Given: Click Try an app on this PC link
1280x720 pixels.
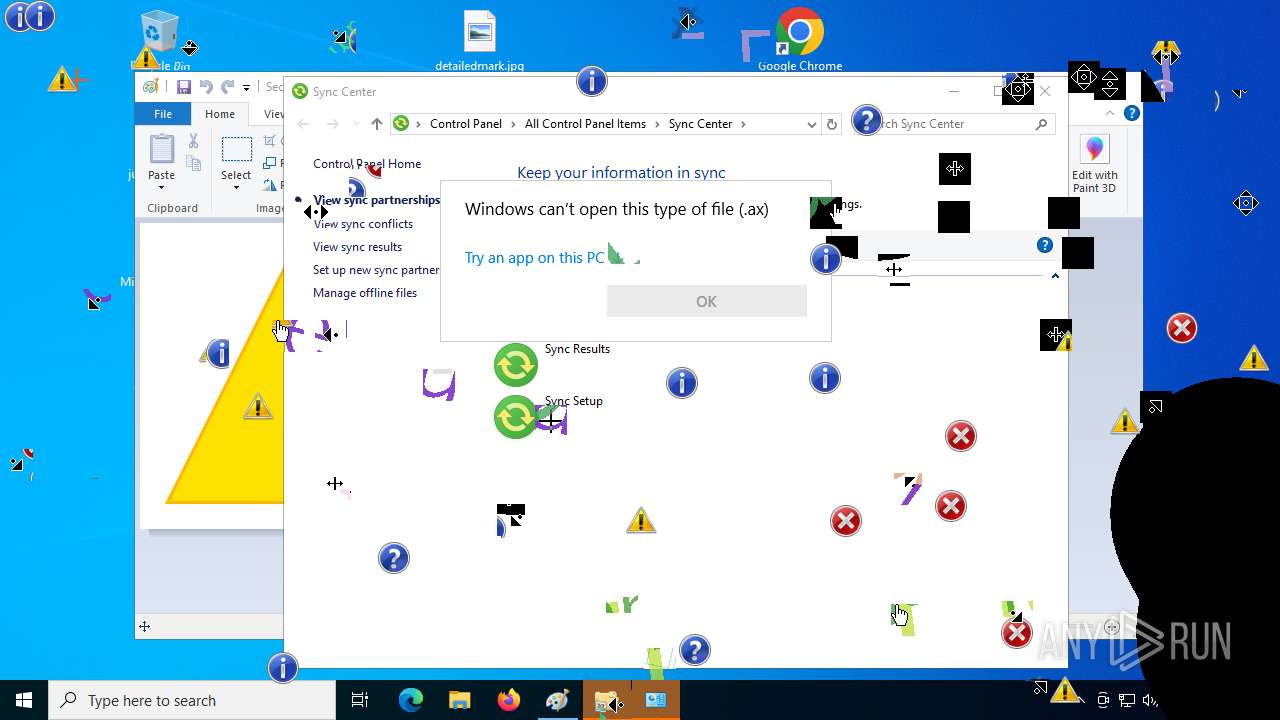Looking at the screenshot, I should [534, 258].
